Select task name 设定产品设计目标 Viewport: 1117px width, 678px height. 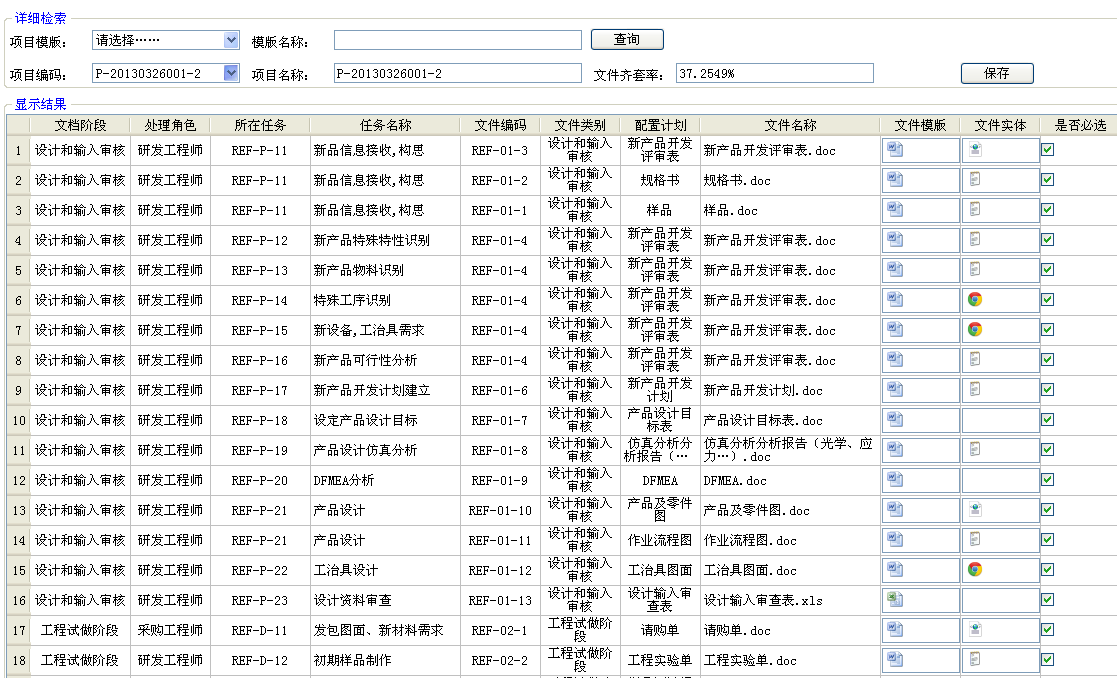coord(365,420)
